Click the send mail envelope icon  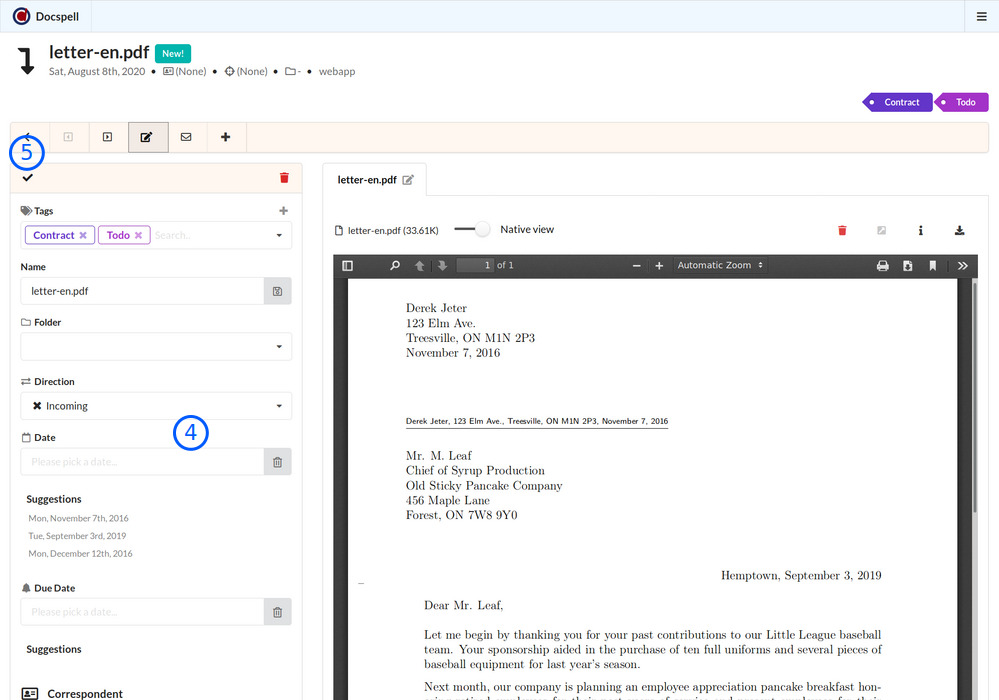coord(186,137)
